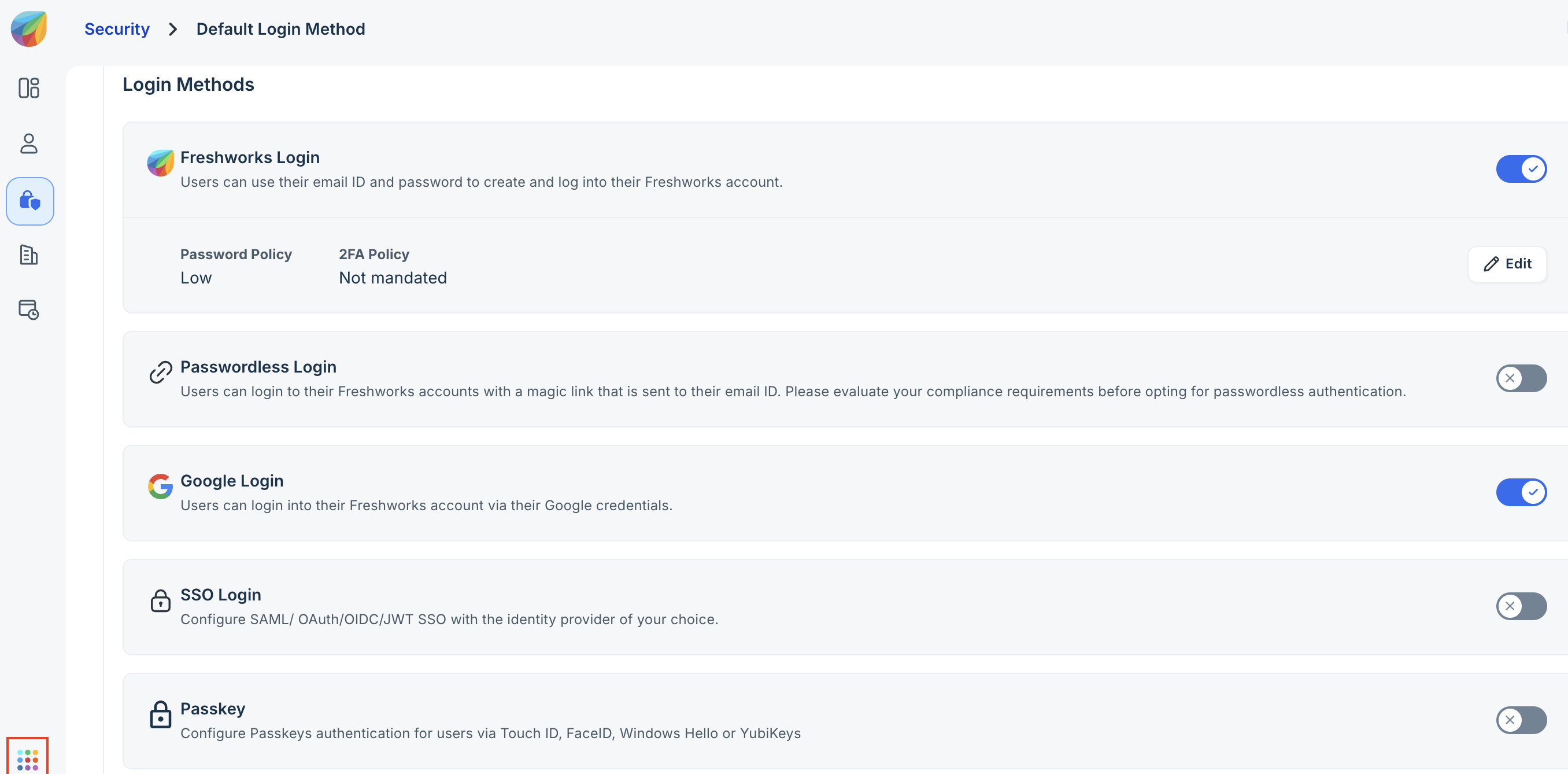Click the Google credentials description text
The height and width of the screenshot is (774, 1568).
coord(426,506)
